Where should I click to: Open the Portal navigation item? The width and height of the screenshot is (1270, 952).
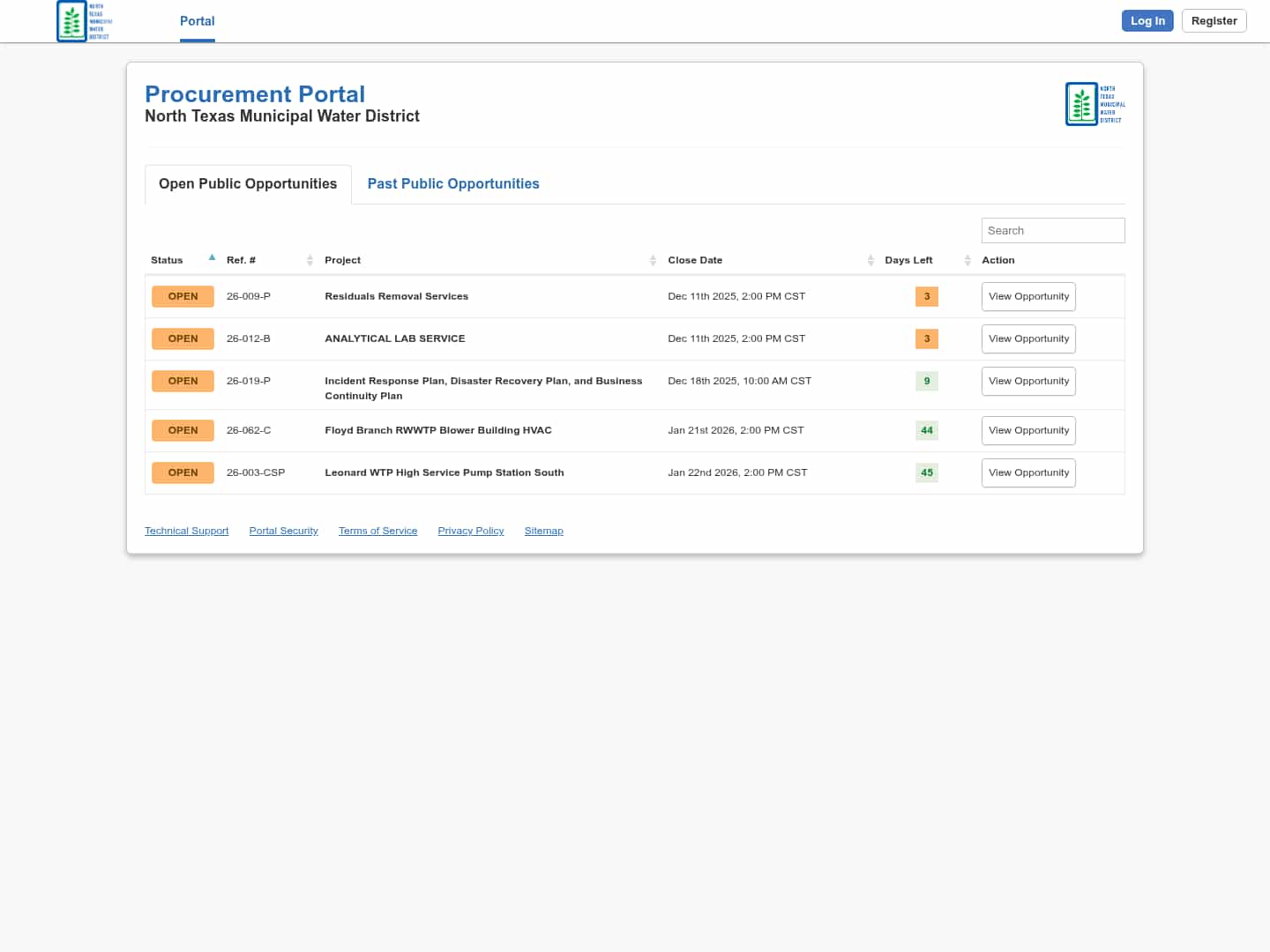point(197,21)
